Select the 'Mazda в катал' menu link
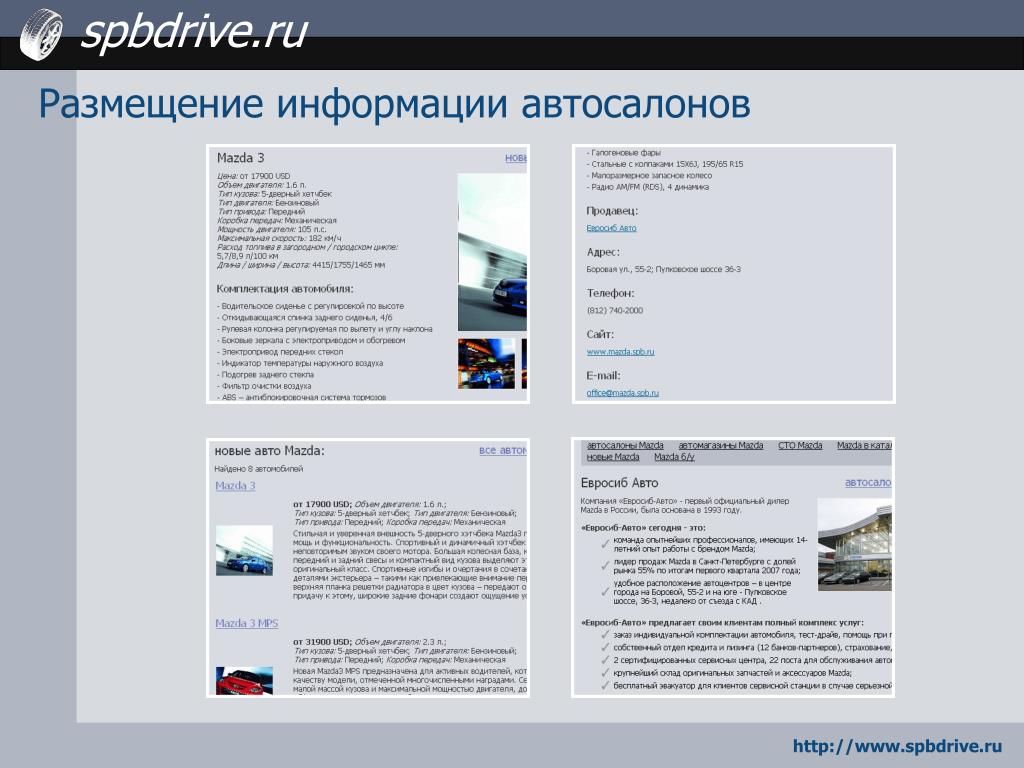Screen dimensions: 1024x768 click(x=864, y=445)
